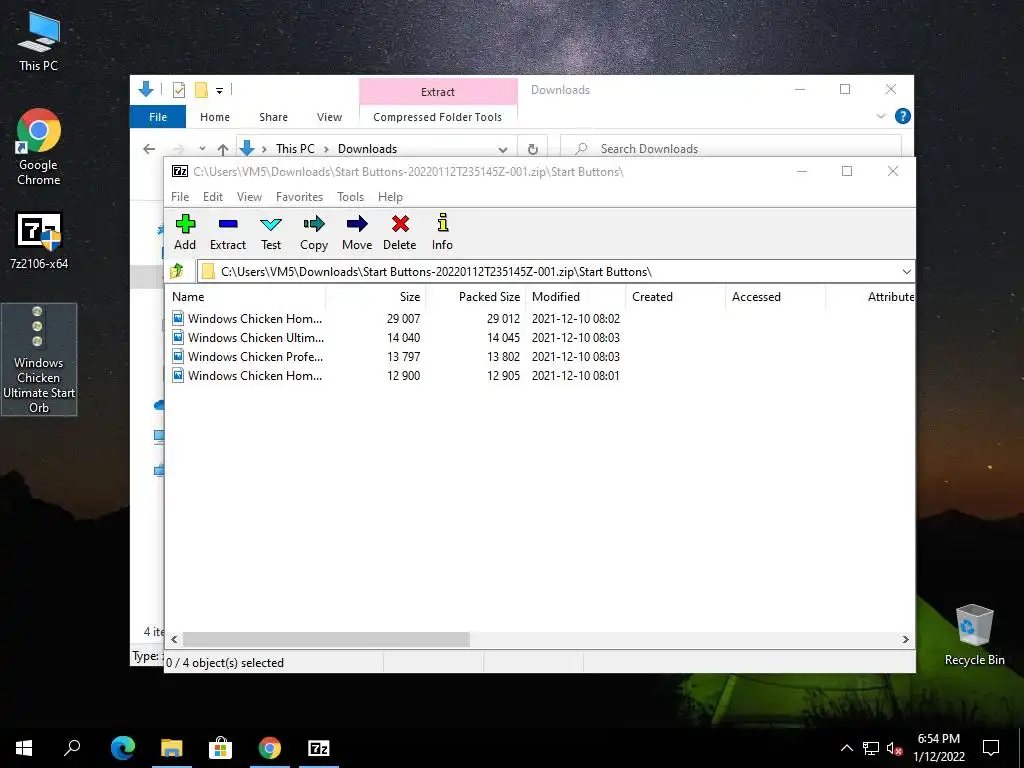Open recent locations dropdown in Explorer
The width and height of the screenshot is (1024, 768).
202,149
